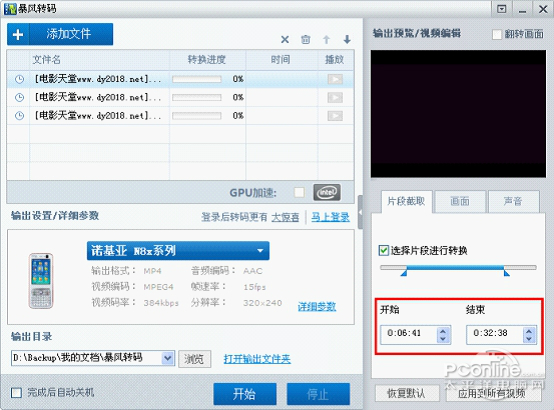Image resolution: width=554 pixels, height=410 pixels.
Task: Click clock icon of third file row
Action: click(19, 116)
